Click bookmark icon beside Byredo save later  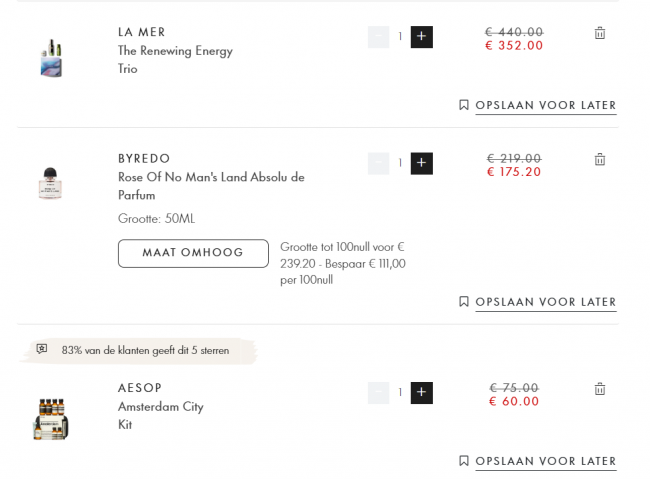tap(464, 302)
